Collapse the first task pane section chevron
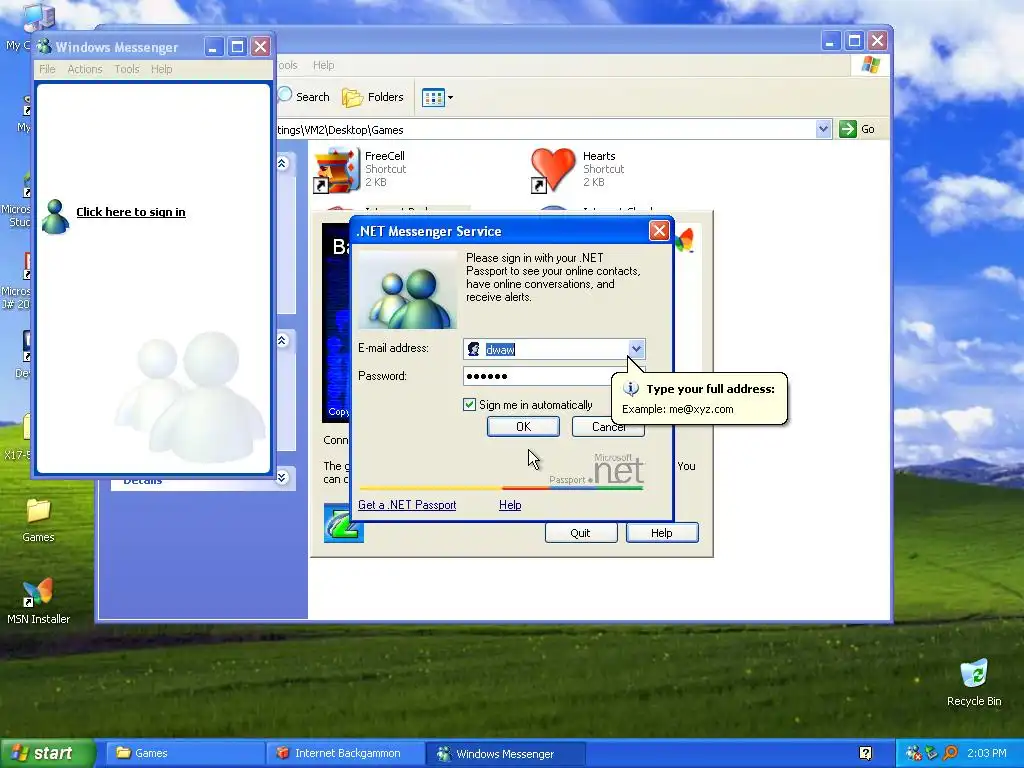The image size is (1024, 768). [282, 163]
